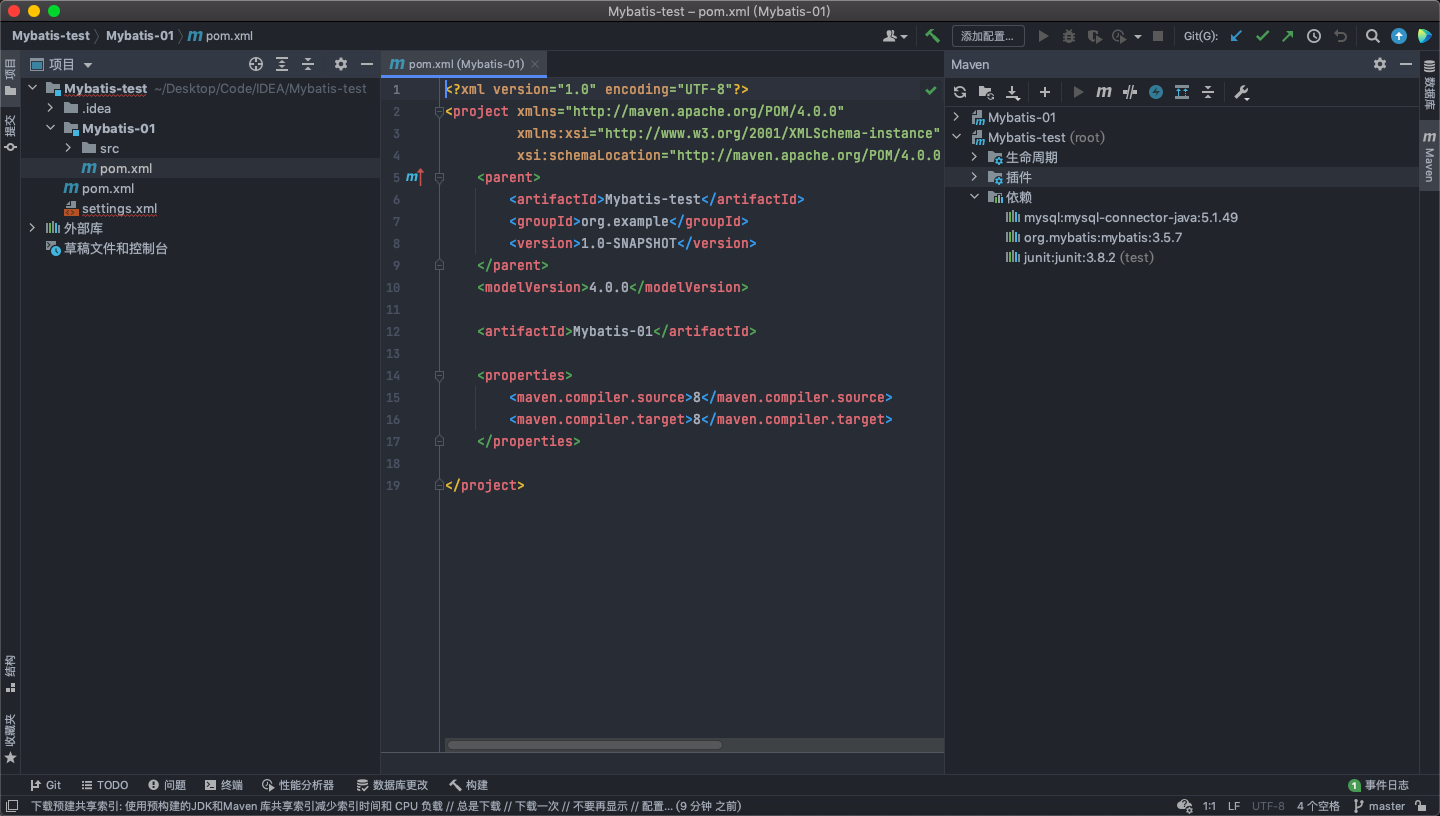Image resolution: width=1440 pixels, height=816 pixels.
Task: Click the Git Rollback undo icon
Action: point(1340,36)
